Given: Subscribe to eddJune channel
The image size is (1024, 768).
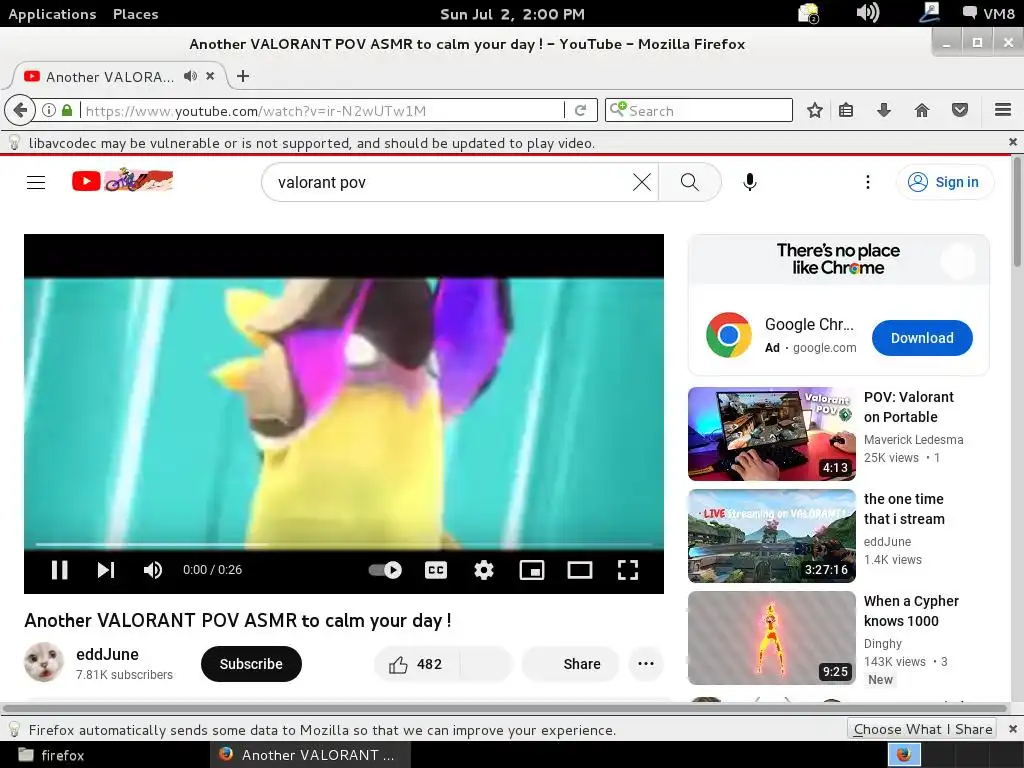Looking at the screenshot, I should pyautogui.click(x=251, y=664).
